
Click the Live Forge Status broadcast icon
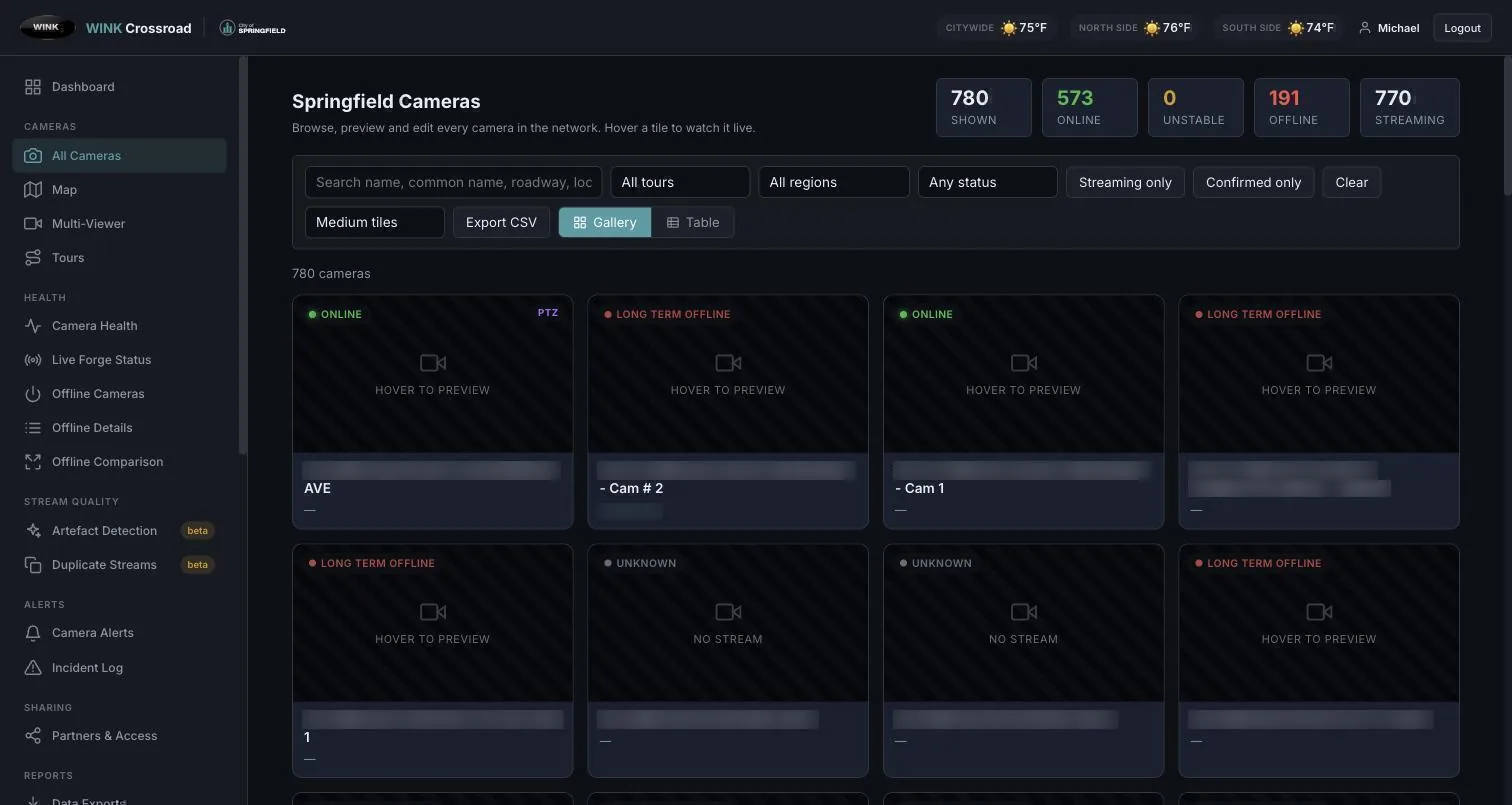point(33,360)
